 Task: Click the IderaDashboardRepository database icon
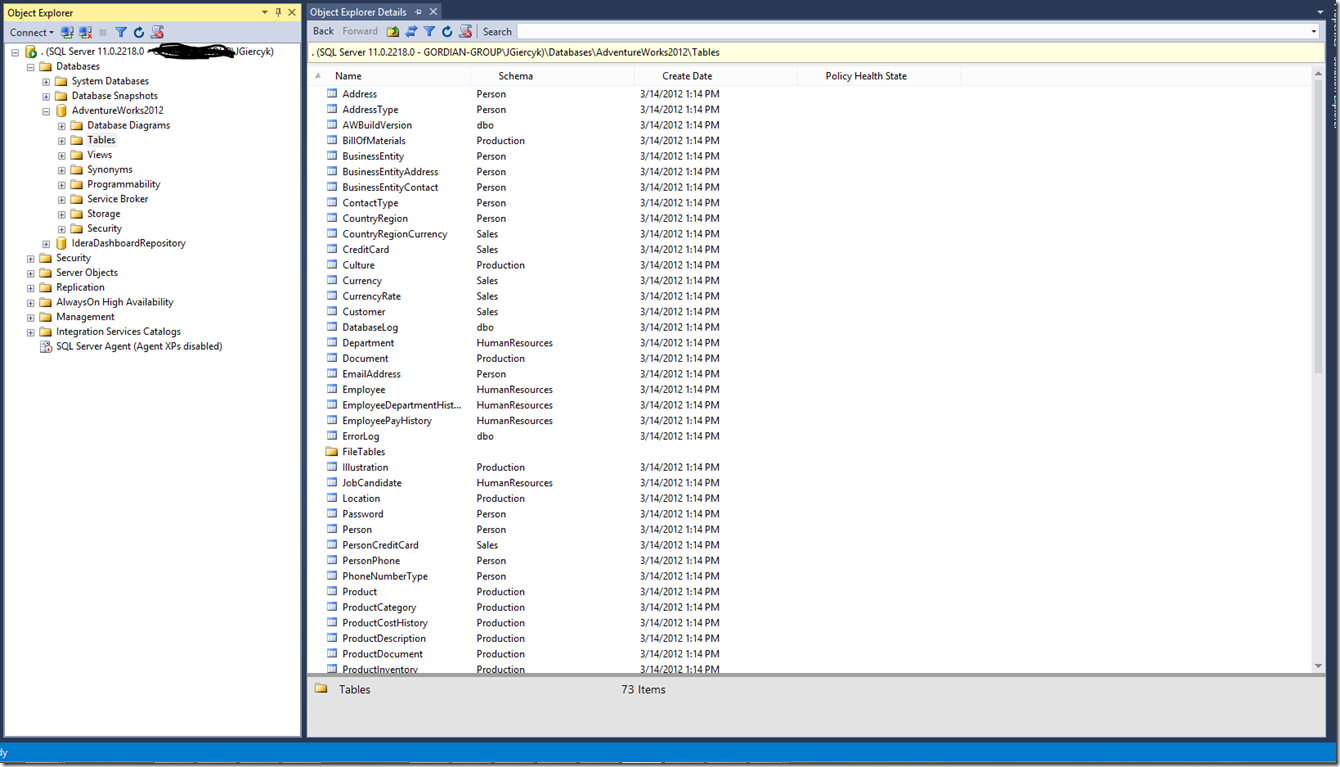pos(61,244)
